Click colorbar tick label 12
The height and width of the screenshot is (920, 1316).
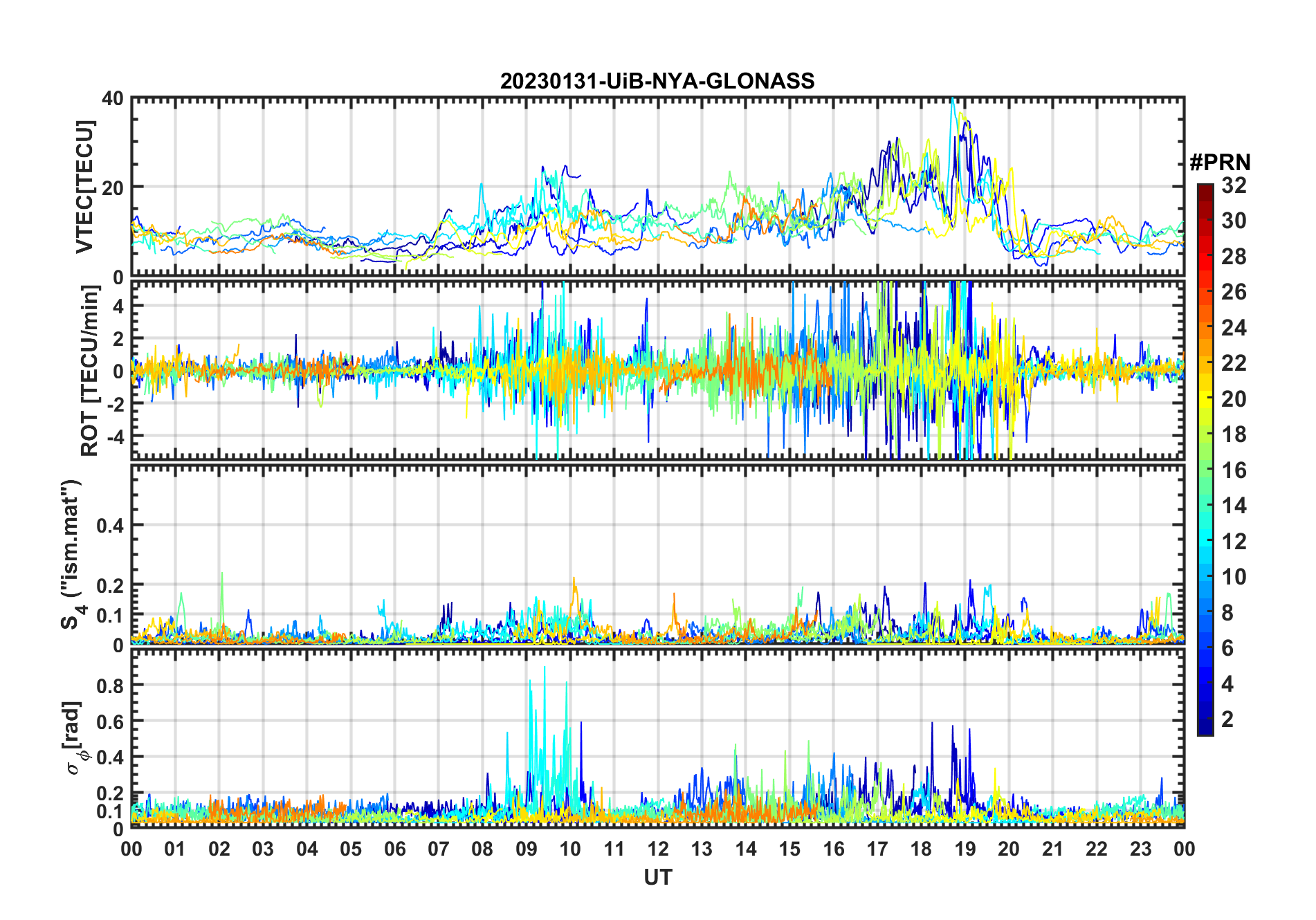[x=1234, y=542]
